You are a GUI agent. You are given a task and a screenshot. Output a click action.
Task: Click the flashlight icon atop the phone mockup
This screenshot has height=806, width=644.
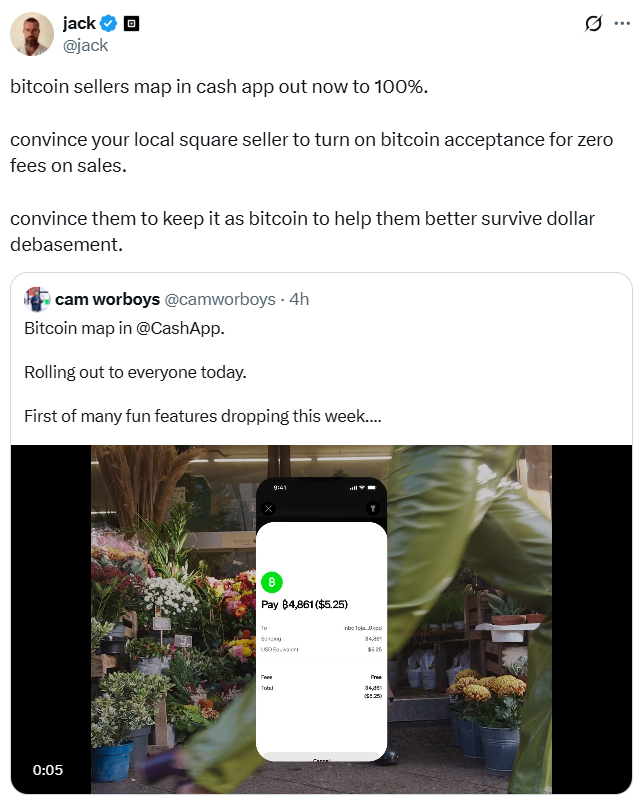[x=373, y=507]
